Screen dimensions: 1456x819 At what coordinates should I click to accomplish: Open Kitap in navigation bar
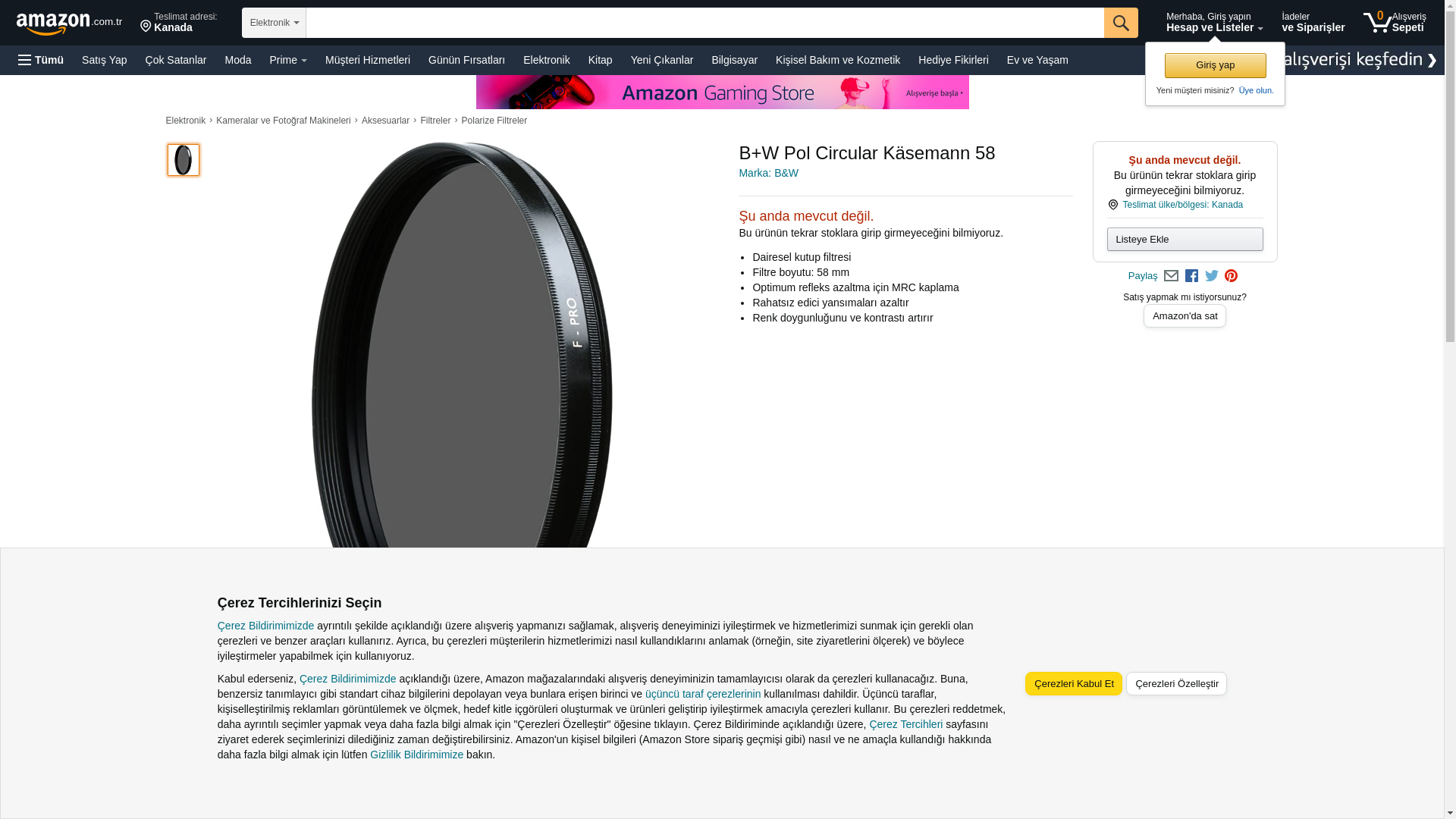[600, 60]
